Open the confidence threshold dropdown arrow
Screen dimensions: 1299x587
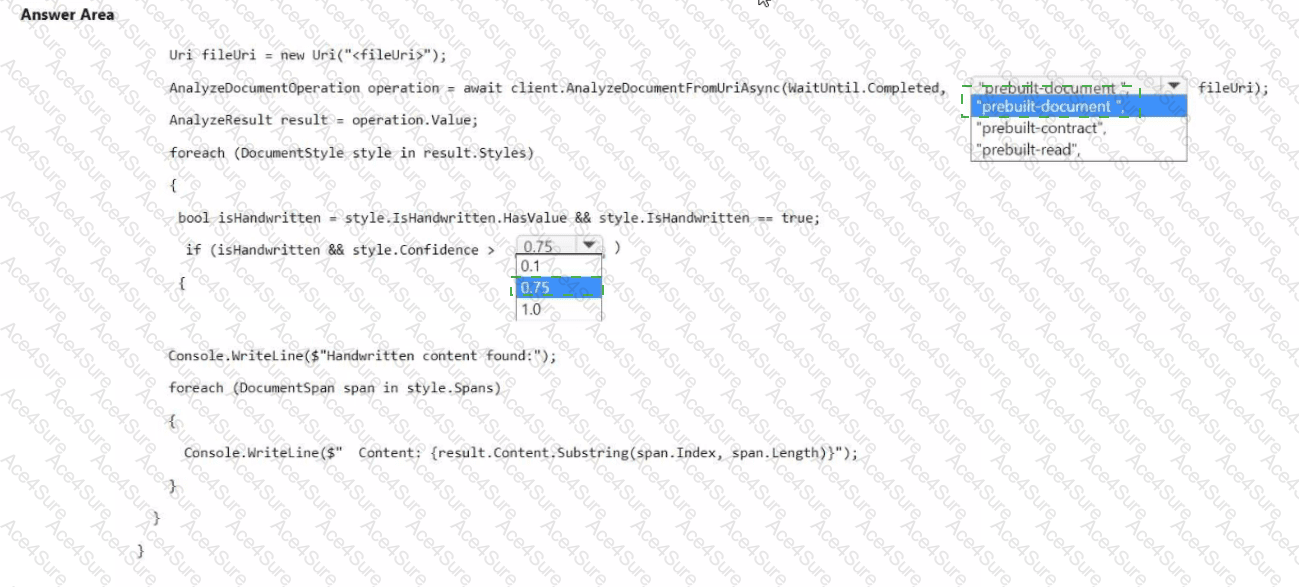(588, 246)
